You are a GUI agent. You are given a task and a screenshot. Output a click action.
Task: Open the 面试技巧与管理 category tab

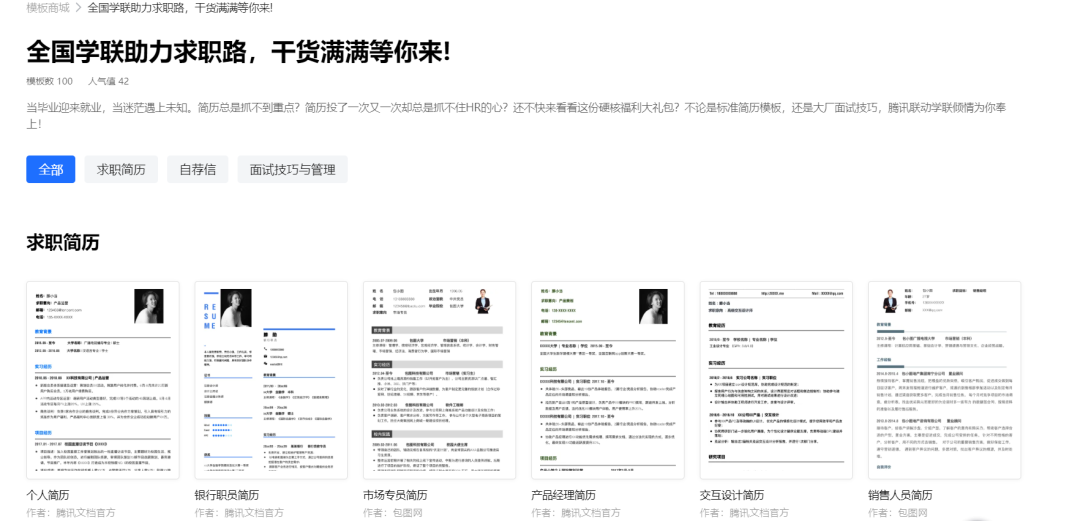(292, 169)
